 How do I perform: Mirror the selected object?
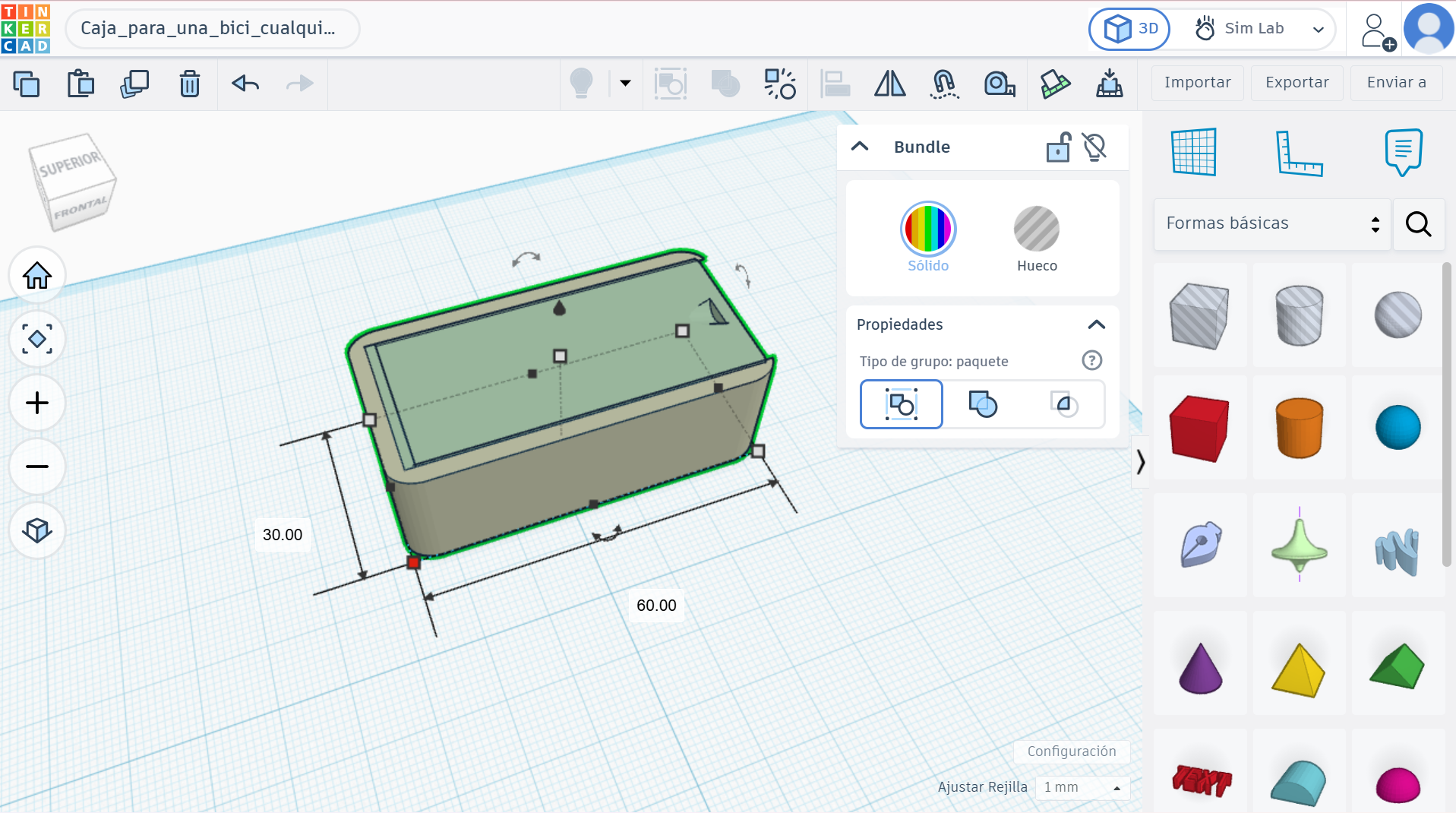pyautogui.click(x=890, y=84)
